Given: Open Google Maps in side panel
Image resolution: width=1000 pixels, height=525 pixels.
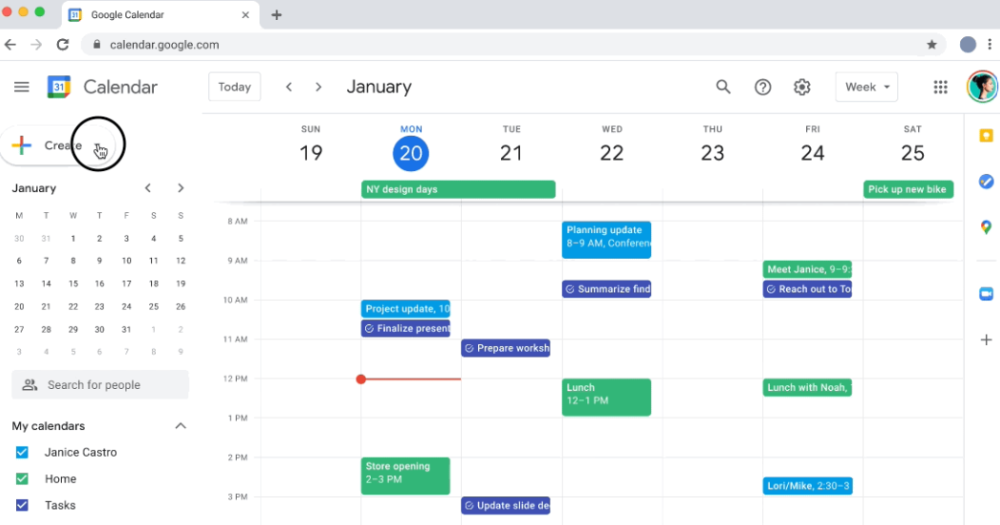Looking at the screenshot, I should (986, 227).
